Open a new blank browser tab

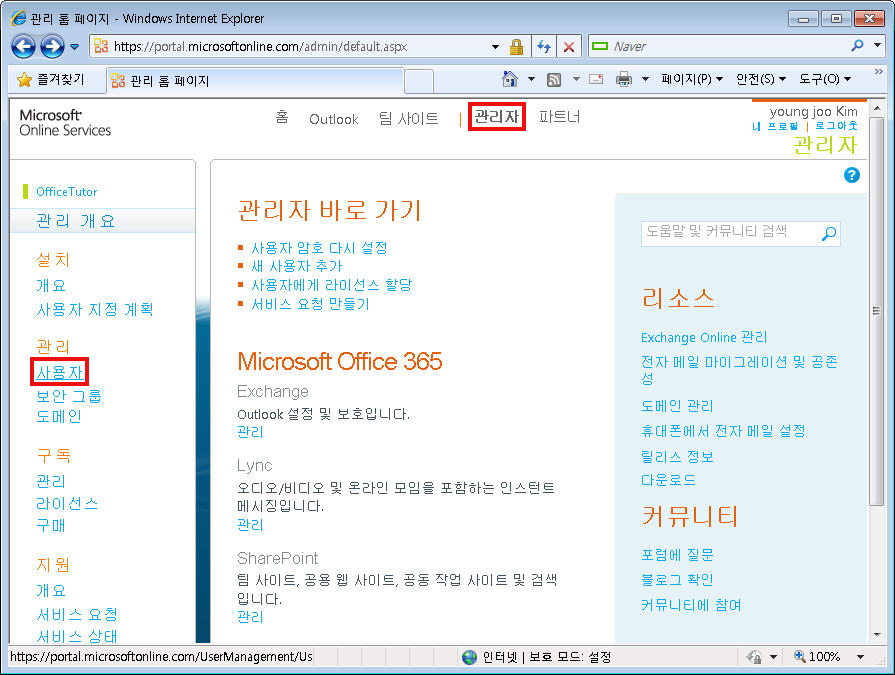[419, 81]
